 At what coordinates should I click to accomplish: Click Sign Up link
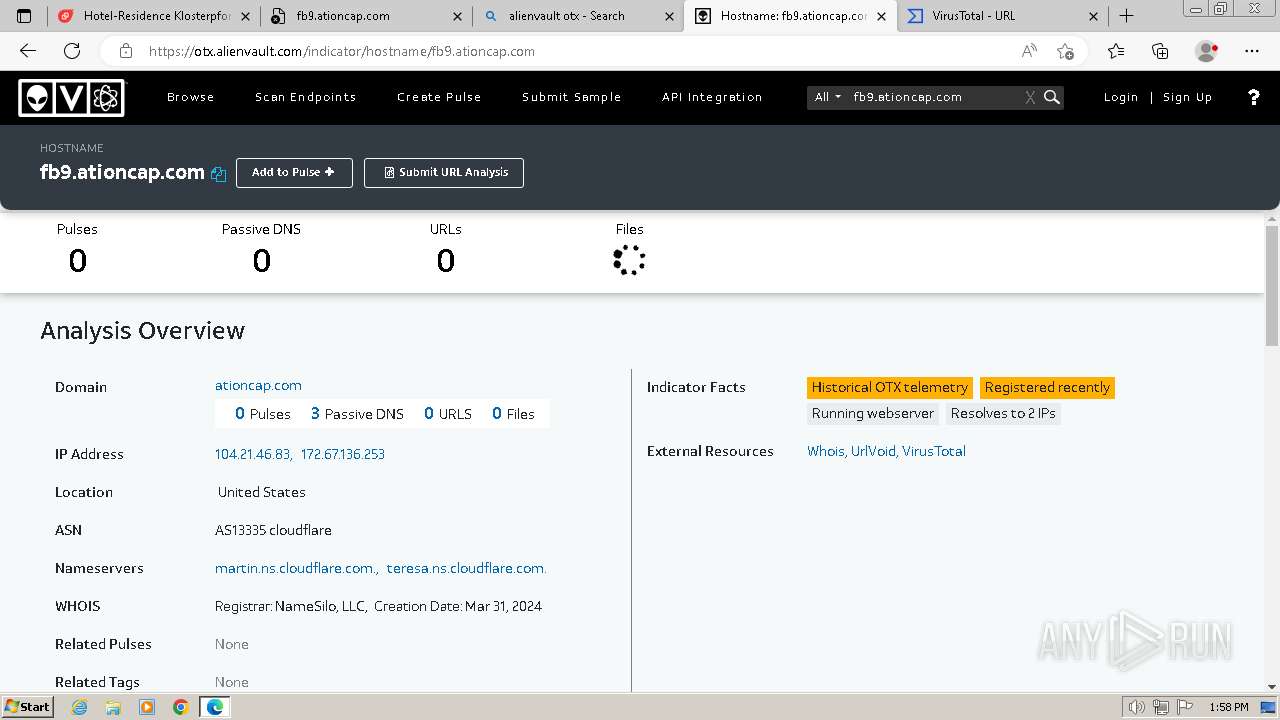(x=1187, y=97)
